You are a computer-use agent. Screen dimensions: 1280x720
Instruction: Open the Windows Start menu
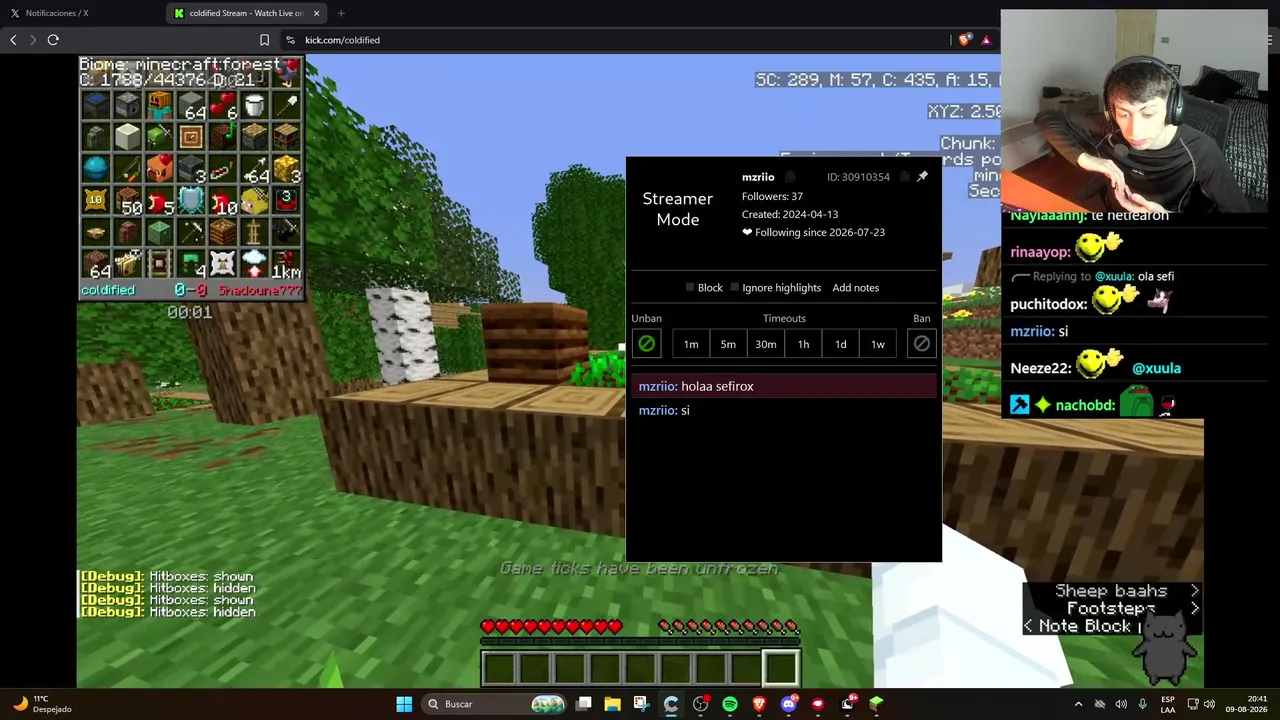click(x=404, y=704)
